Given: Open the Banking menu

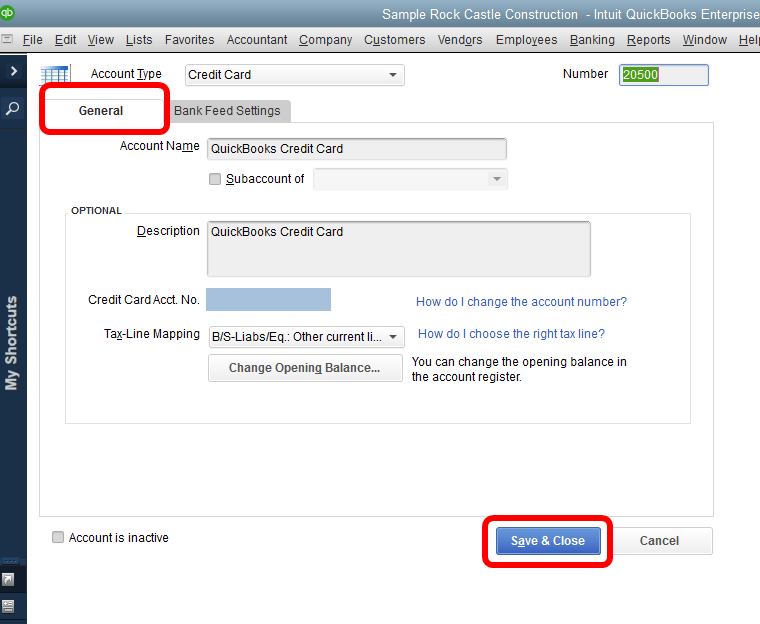Looking at the screenshot, I should (592, 40).
